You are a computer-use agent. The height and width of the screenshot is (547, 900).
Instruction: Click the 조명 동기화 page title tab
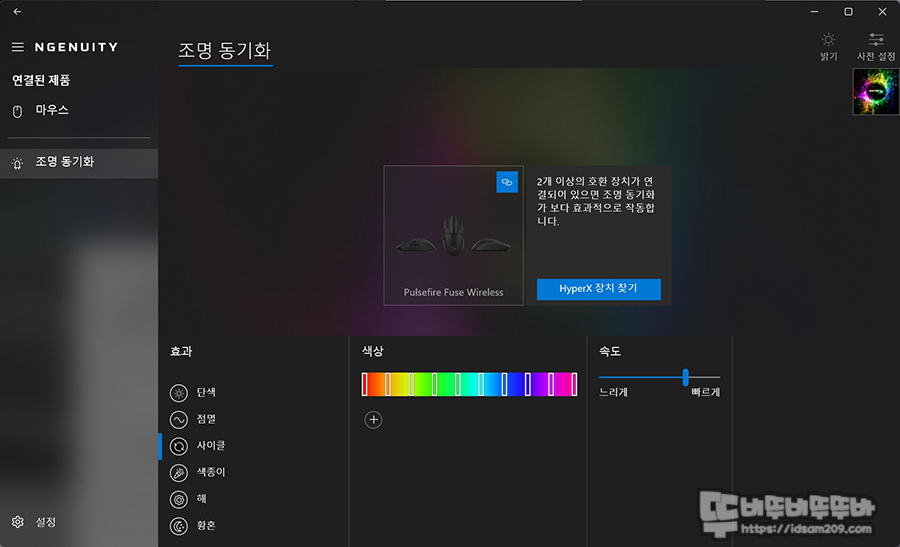pos(225,51)
